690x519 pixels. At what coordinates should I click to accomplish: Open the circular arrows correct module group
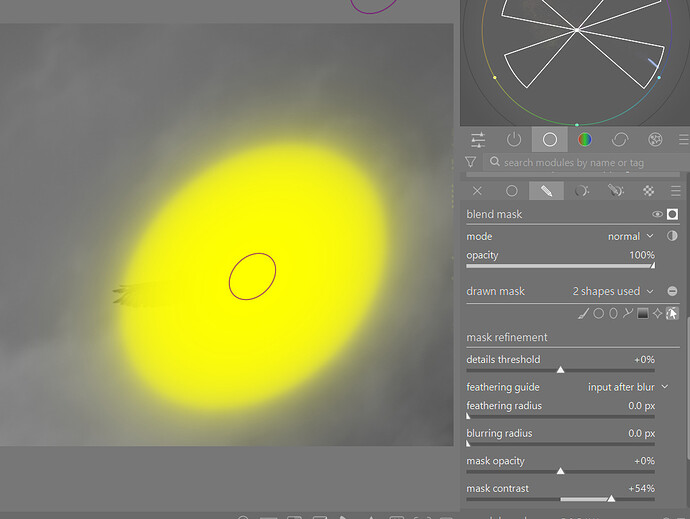[620, 140]
